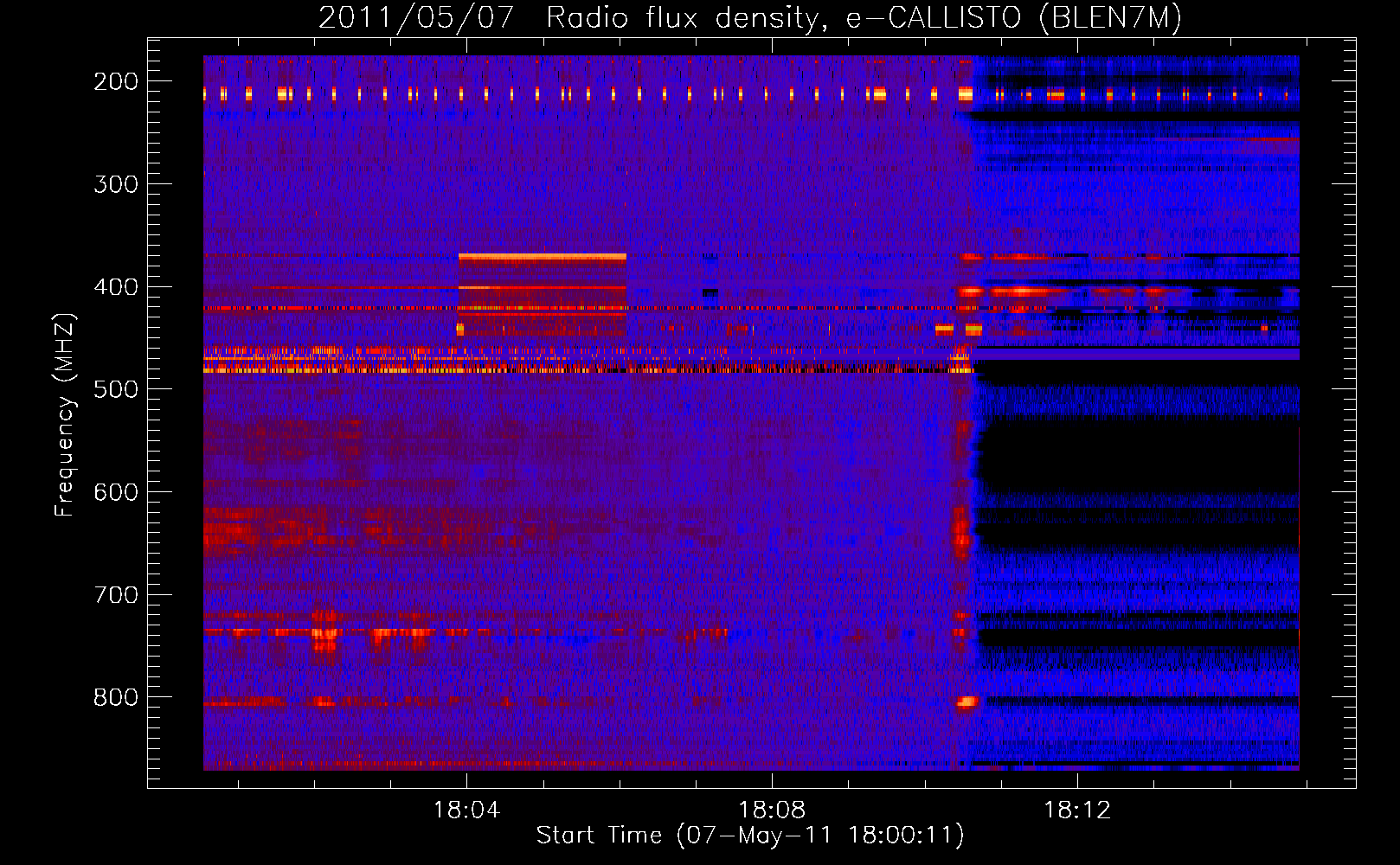Screen dimensions: 1400x865
Task: Click the 500 frequency tick label
Action: coord(116,389)
